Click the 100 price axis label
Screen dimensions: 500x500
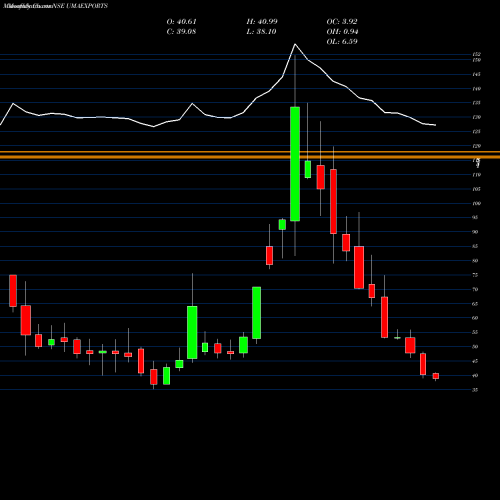(x=476, y=203)
